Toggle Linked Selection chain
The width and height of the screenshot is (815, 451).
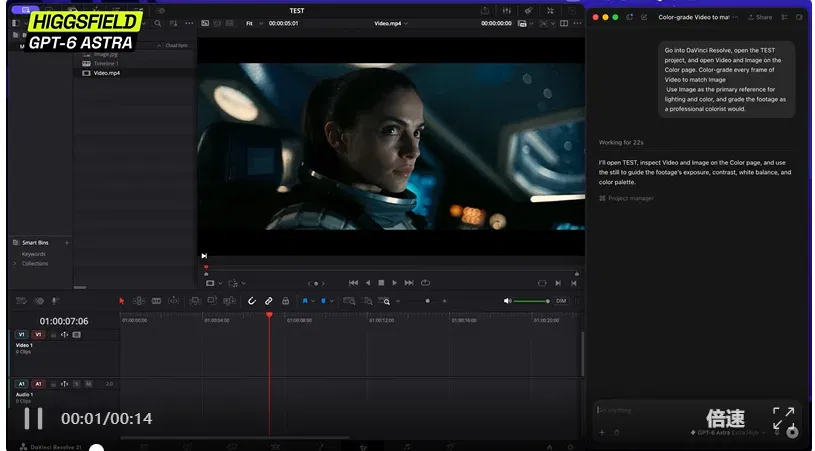(268, 301)
